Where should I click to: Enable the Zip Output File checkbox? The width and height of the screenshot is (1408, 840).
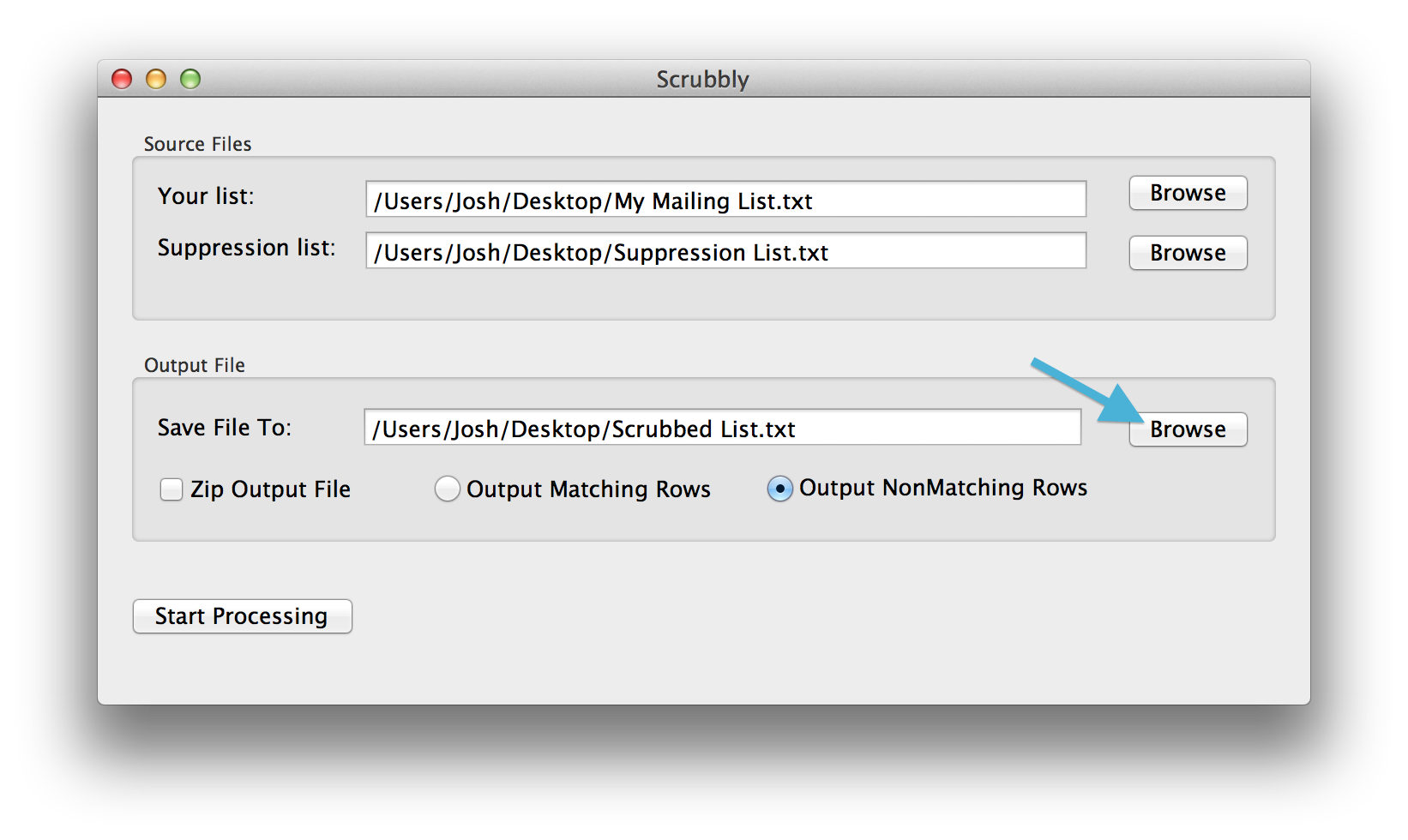point(171,489)
